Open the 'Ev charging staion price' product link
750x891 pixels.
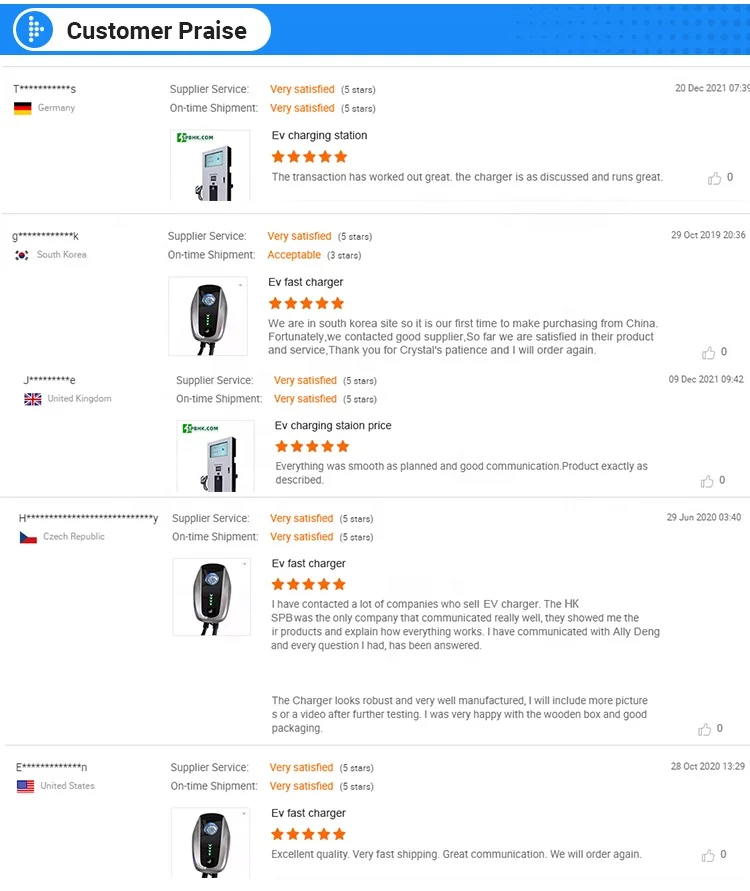tap(333, 426)
